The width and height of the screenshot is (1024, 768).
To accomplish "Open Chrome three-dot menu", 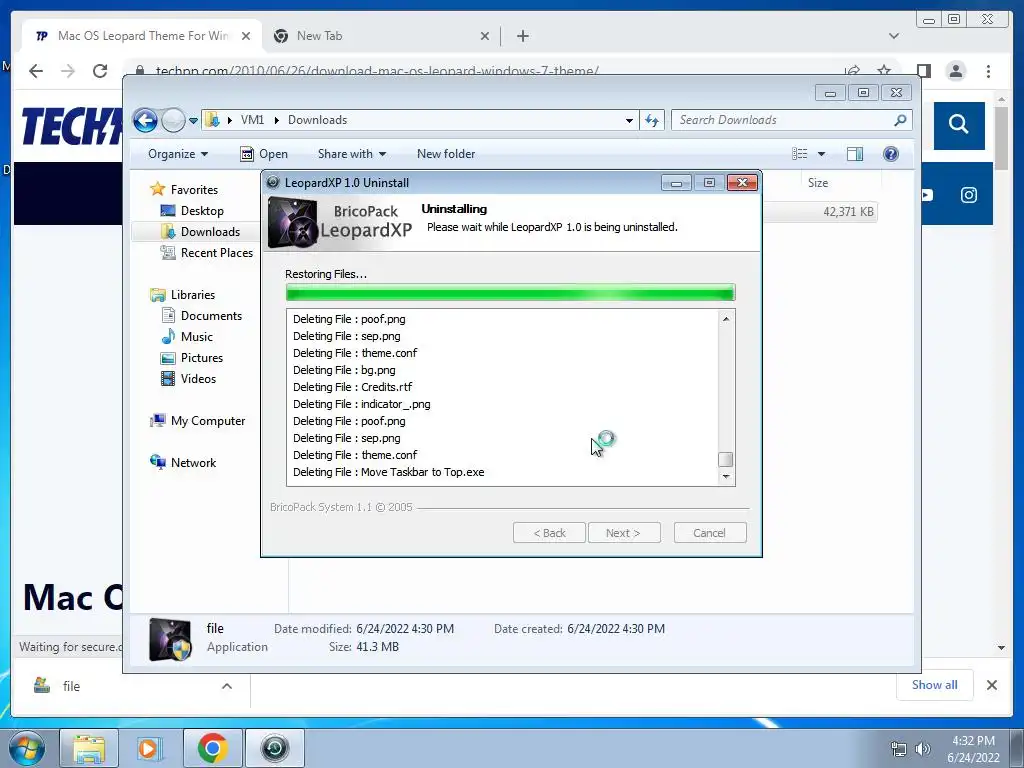I will [988, 71].
